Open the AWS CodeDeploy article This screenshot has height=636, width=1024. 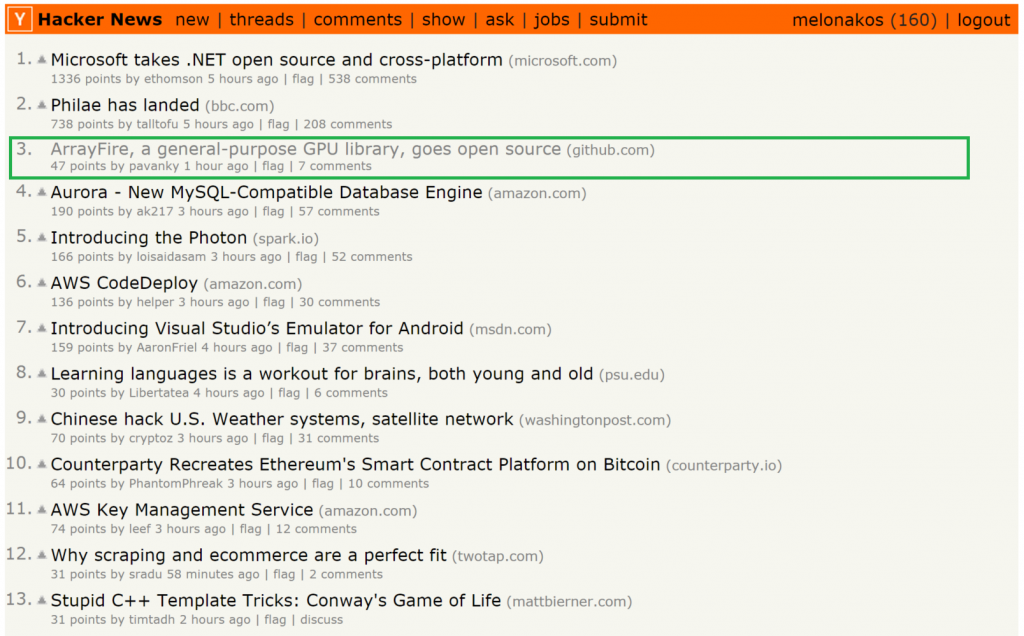pos(124,283)
